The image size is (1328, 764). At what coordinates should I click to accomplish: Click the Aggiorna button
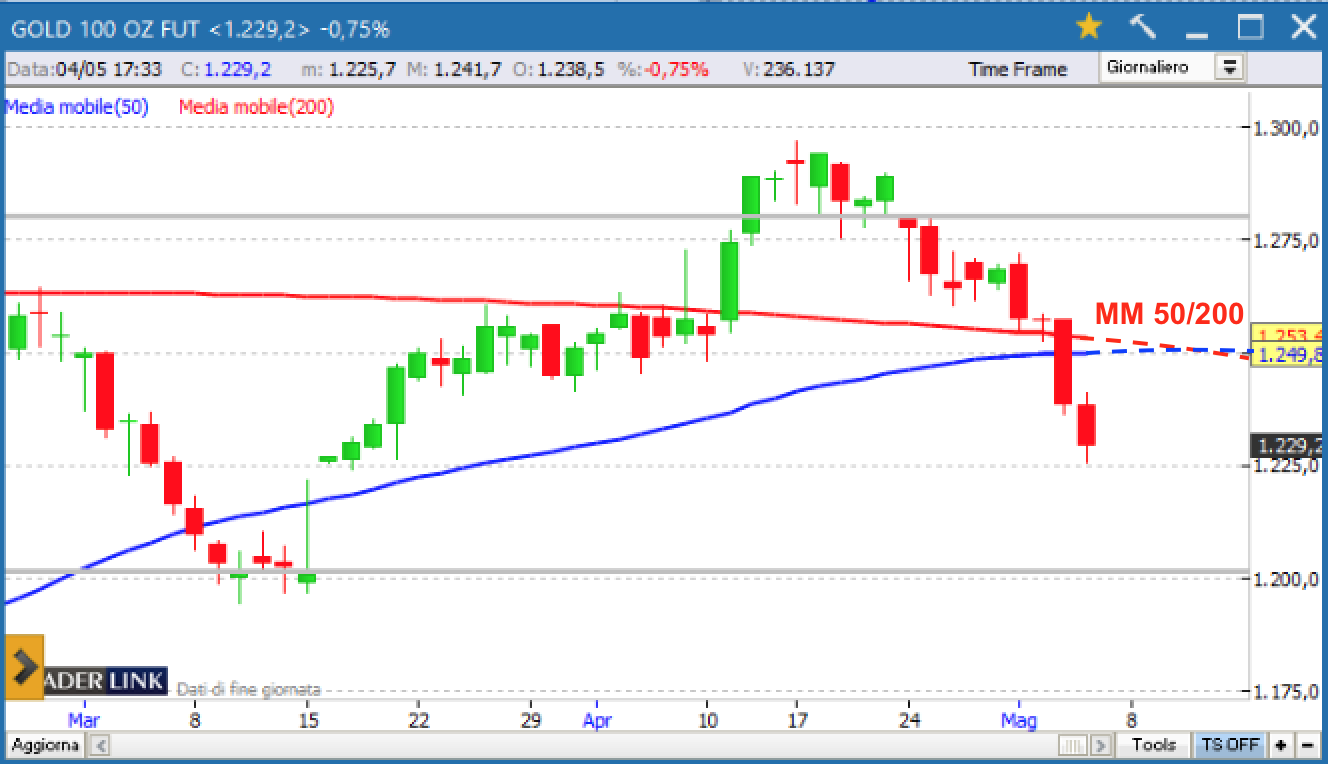pyautogui.click(x=46, y=746)
